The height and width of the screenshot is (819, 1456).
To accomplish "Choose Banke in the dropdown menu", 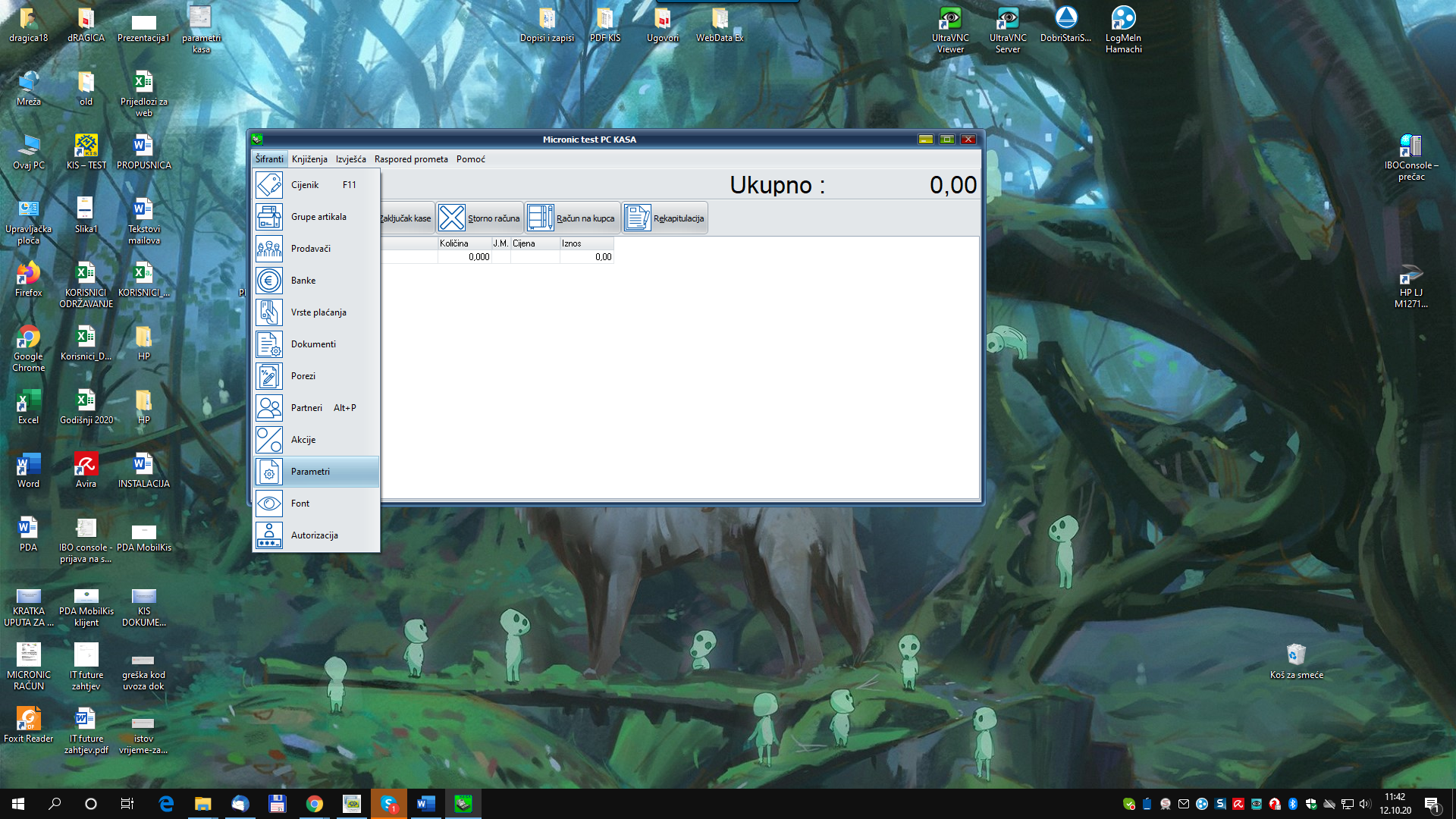I will tap(316, 281).
